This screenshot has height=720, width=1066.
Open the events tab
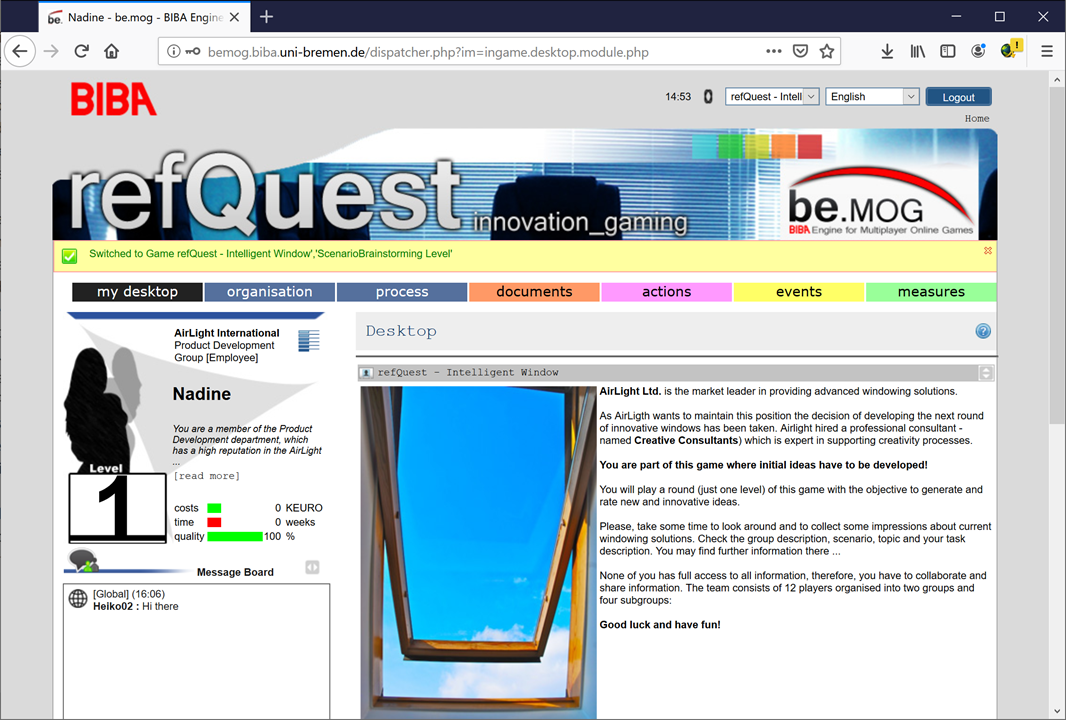[x=799, y=292]
